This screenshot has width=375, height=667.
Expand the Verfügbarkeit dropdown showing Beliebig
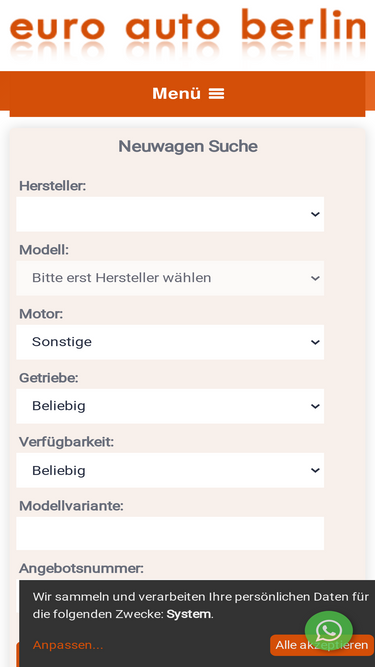[170, 470]
